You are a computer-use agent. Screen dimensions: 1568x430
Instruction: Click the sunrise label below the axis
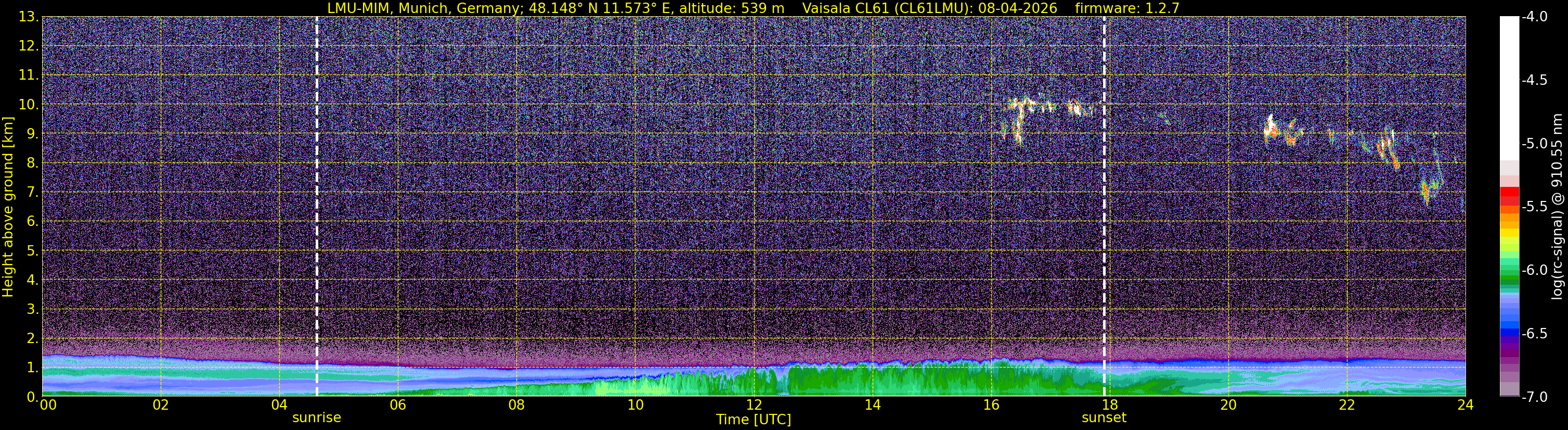pyautogui.click(x=317, y=418)
